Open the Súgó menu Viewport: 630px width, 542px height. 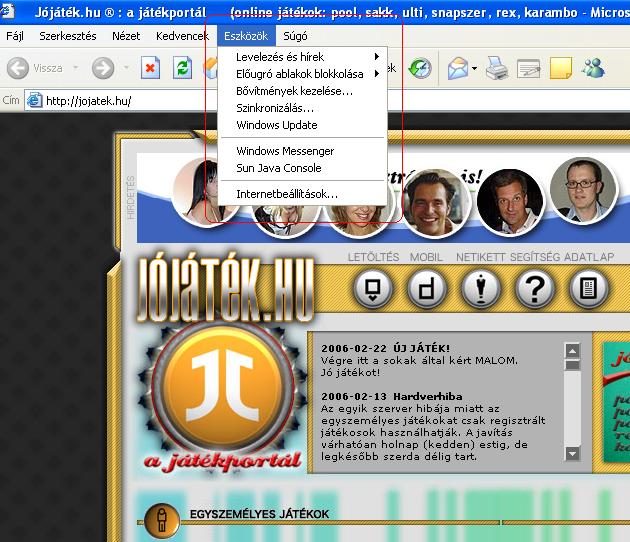click(x=295, y=36)
